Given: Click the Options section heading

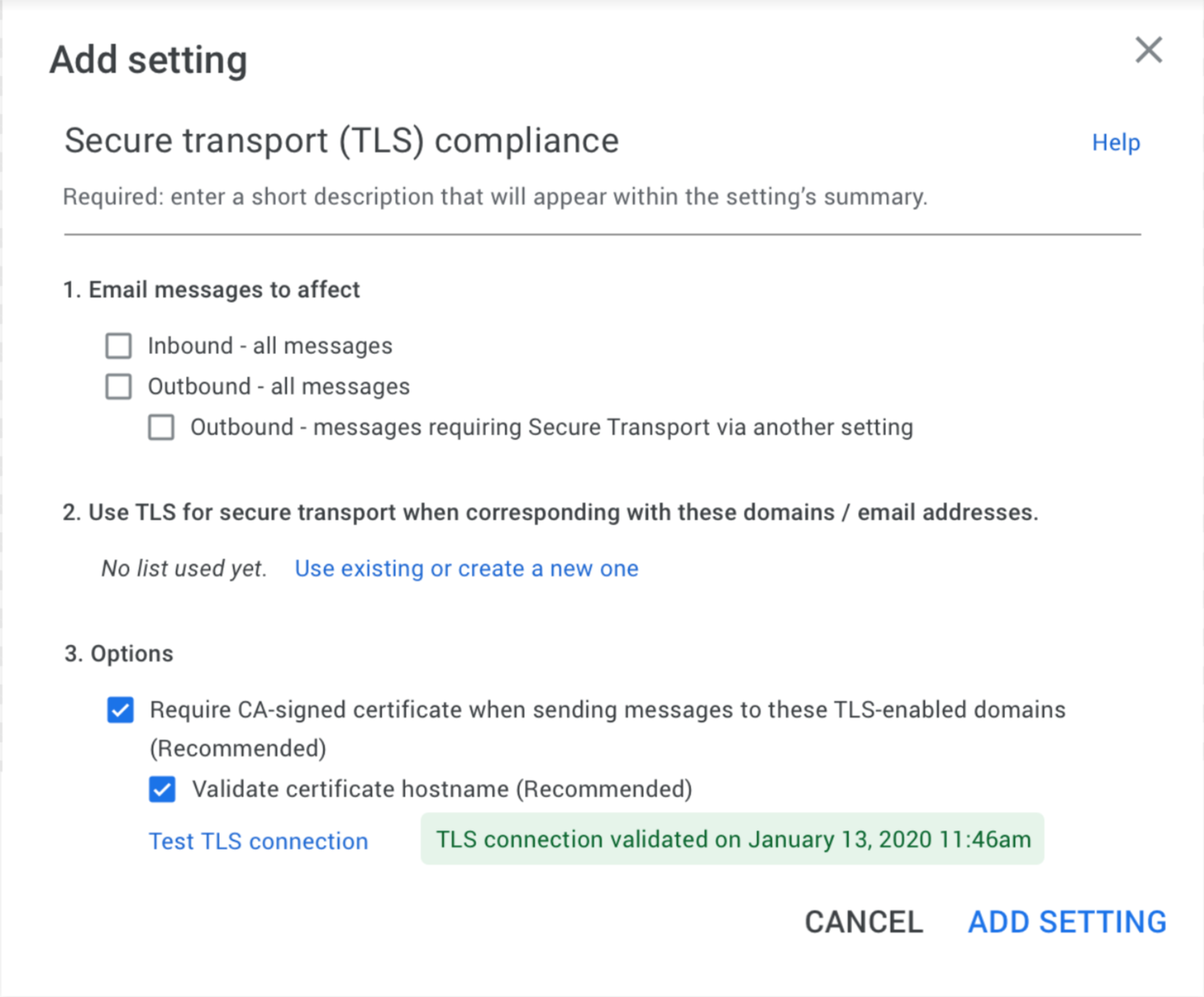Looking at the screenshot, I should [118, 653].
